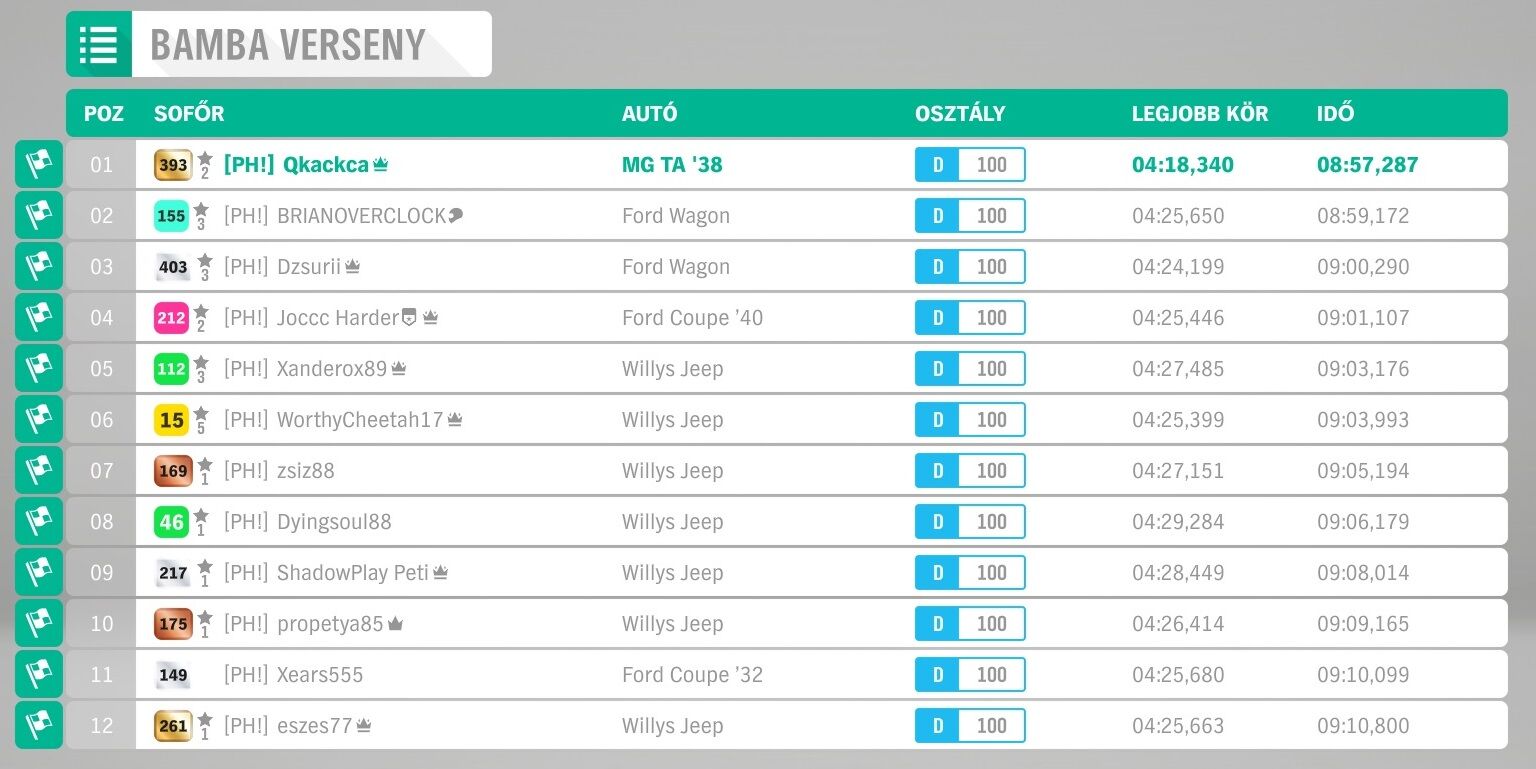The image size is (1536, 769).
Task: Click the list icon beside BAMBA VERSENY
Action: 99,44
